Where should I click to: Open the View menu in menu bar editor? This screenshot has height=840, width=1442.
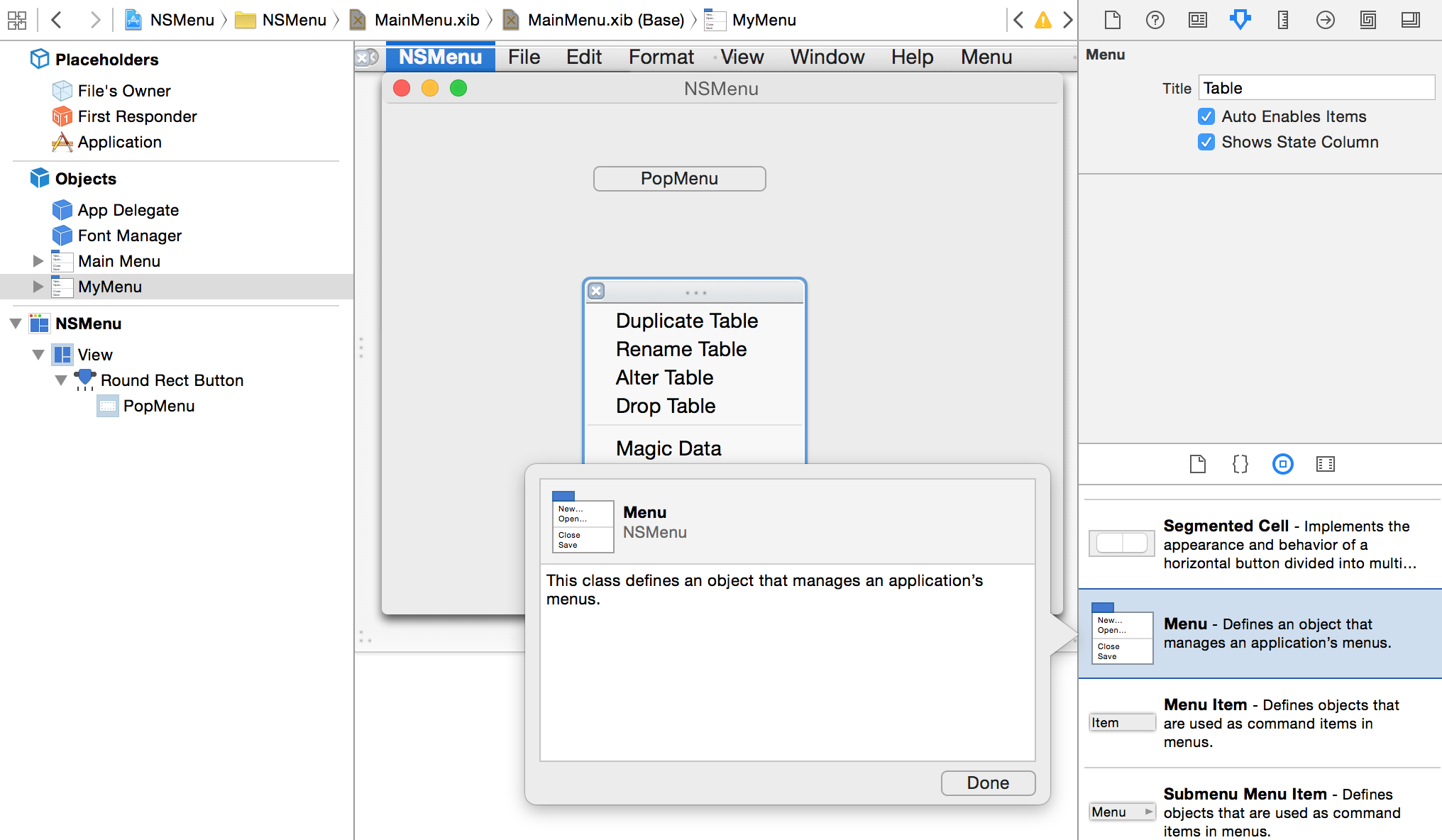(x=742, y=57)
